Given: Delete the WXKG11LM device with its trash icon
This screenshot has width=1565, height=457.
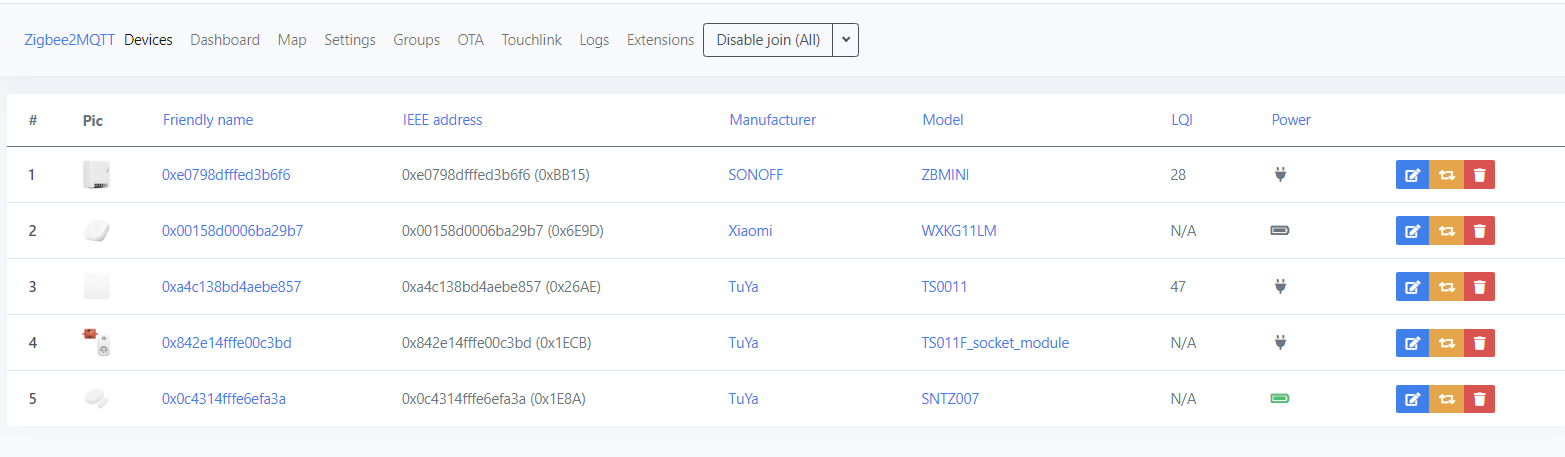Looking at the screenshot, I should point(1479,231).
